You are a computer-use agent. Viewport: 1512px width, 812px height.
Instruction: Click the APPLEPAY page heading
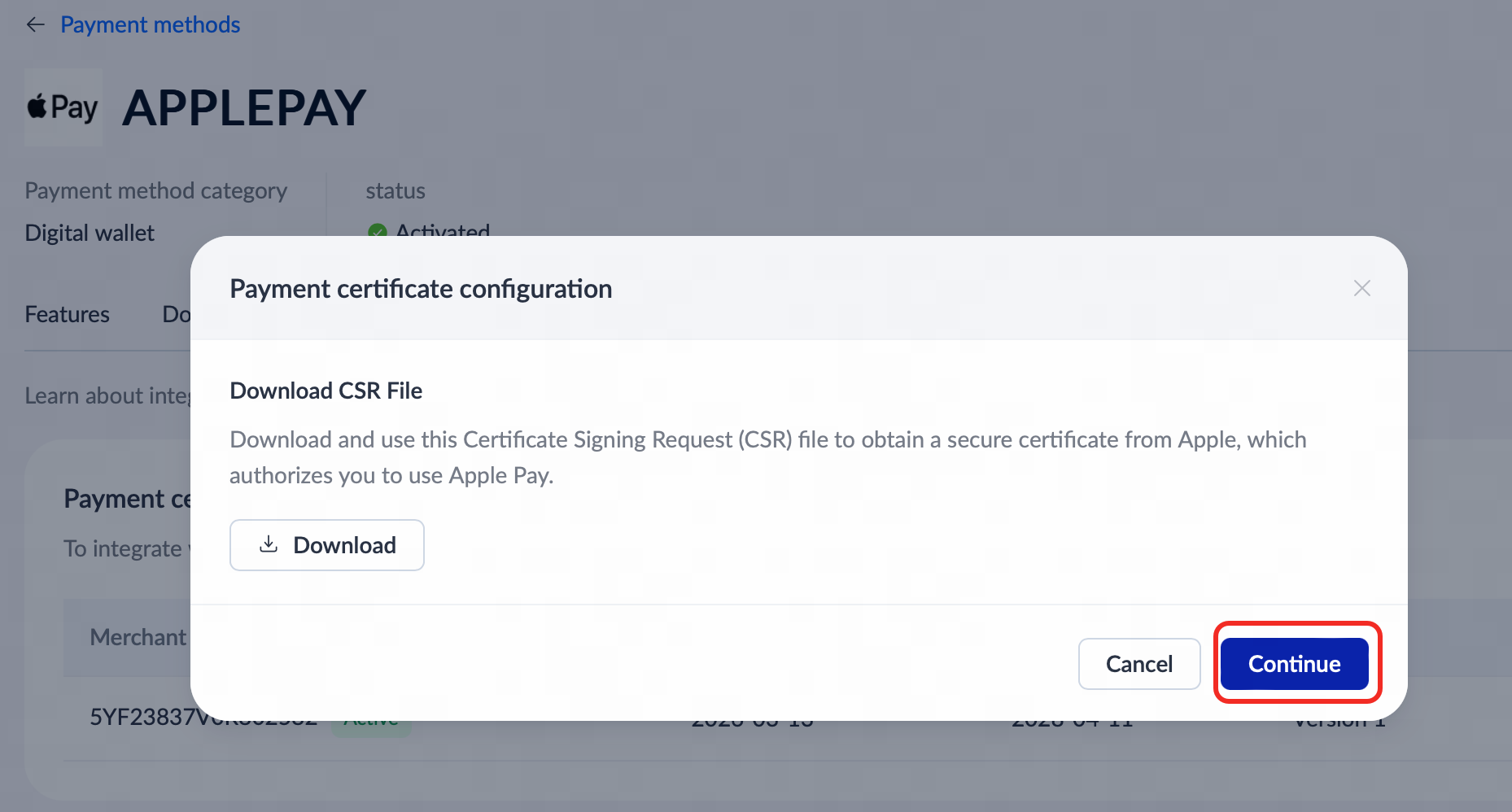[244, 107]
